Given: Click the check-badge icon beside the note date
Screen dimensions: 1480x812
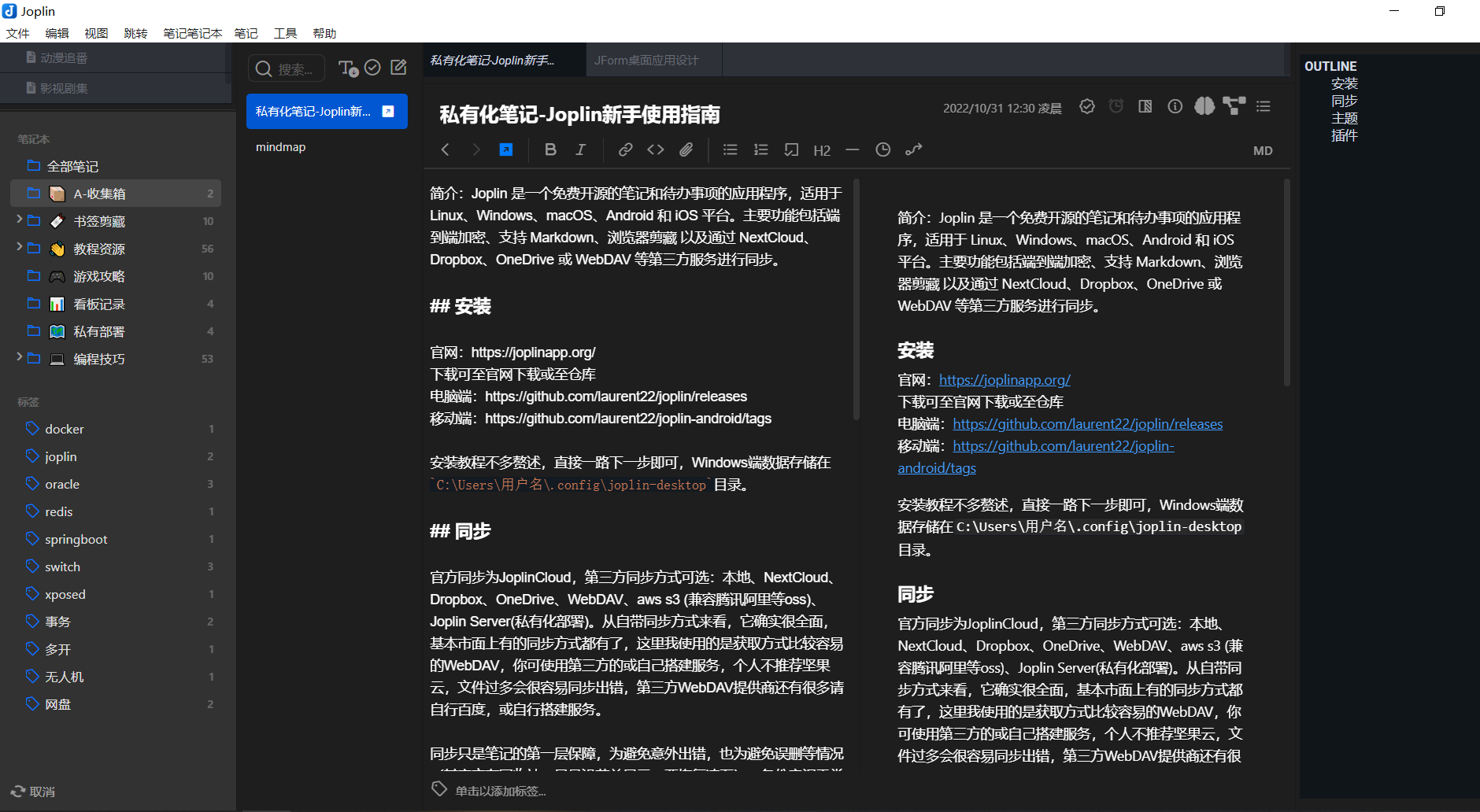Looking at the screenshot, I should [1087, 106].
